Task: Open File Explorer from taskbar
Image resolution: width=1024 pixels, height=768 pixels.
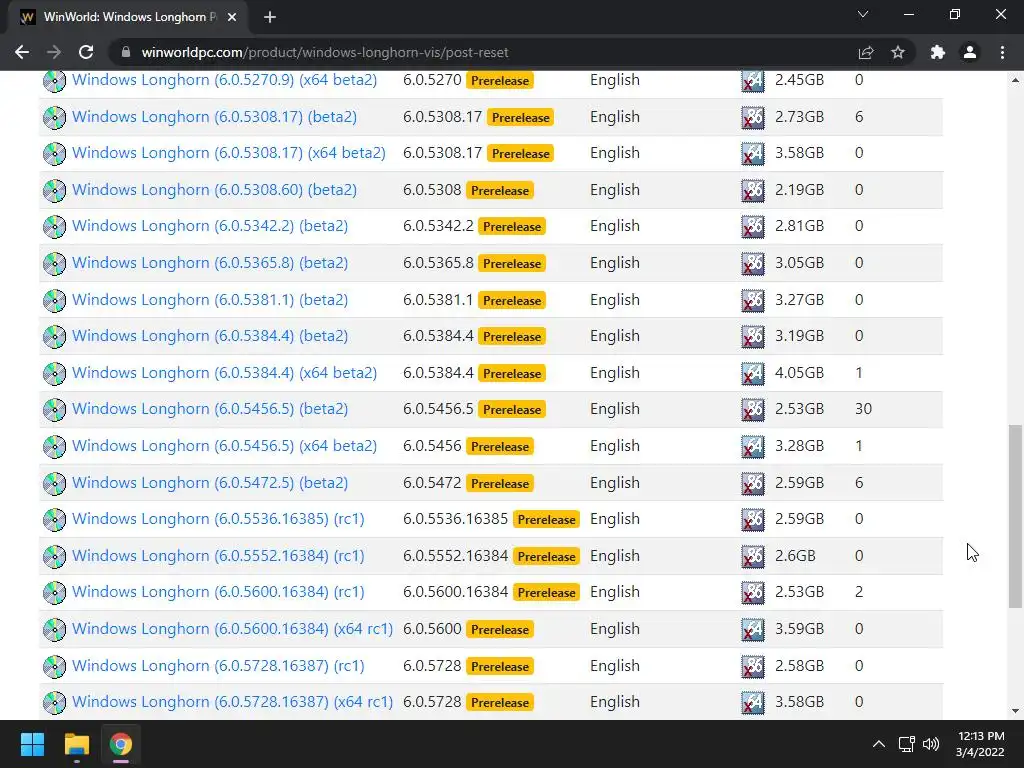Action: 76,744
